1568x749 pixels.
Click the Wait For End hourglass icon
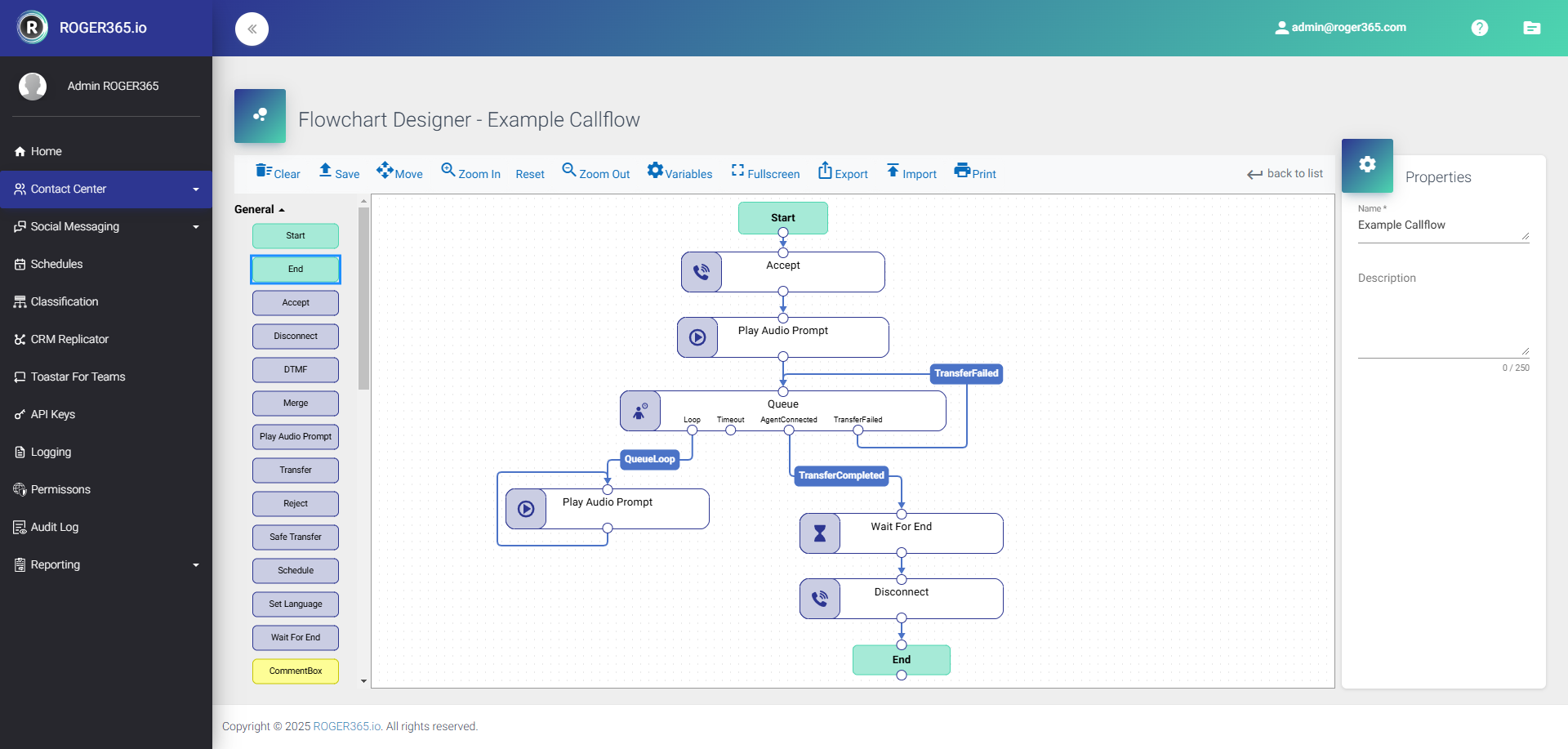[820, 533]
